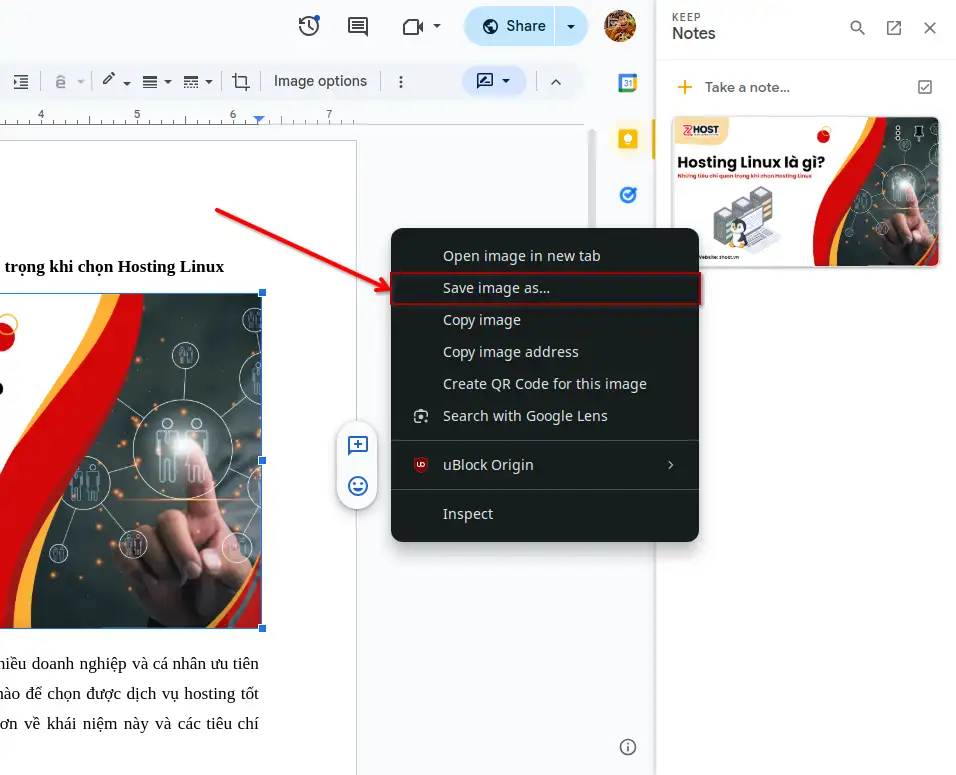Image resolution: width=956 pixels, height=775 pixels.
Task: Click the selected image in the document
Action: pyautogui.click(x=130, y=460)
